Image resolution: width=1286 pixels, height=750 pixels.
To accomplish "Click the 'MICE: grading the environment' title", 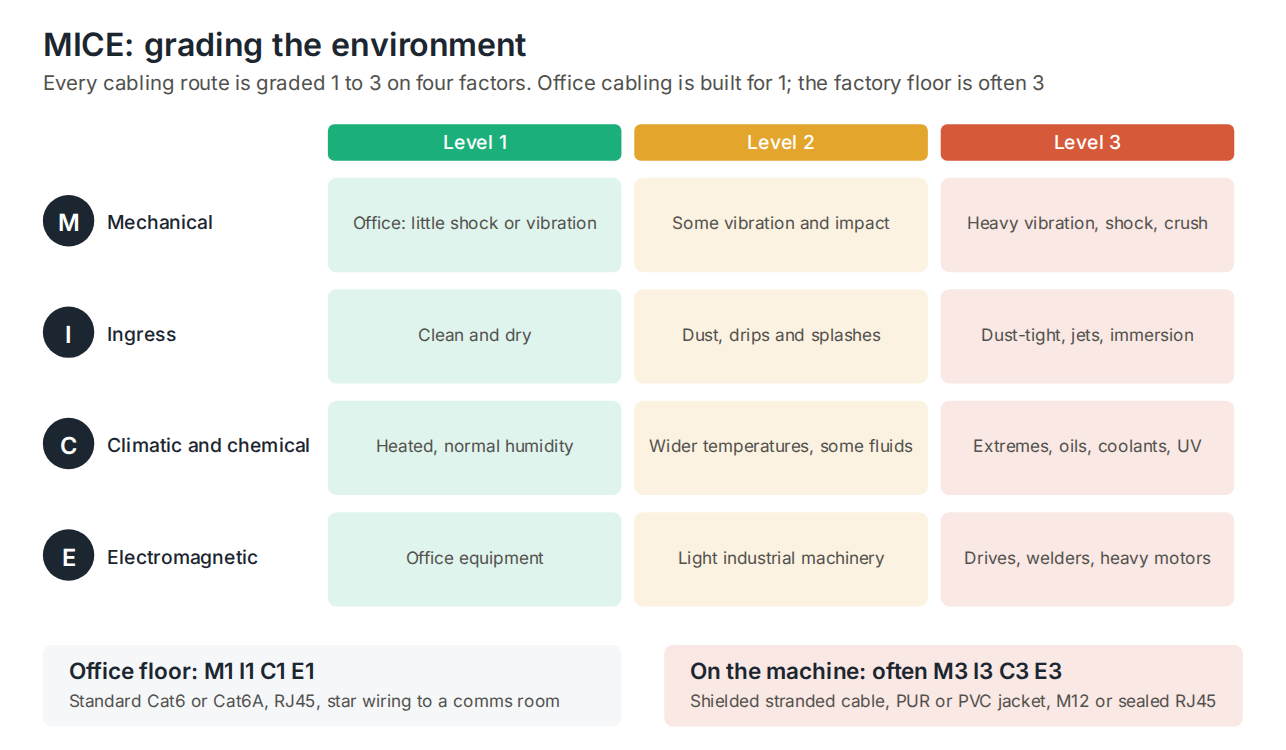I will pos(285,45).
